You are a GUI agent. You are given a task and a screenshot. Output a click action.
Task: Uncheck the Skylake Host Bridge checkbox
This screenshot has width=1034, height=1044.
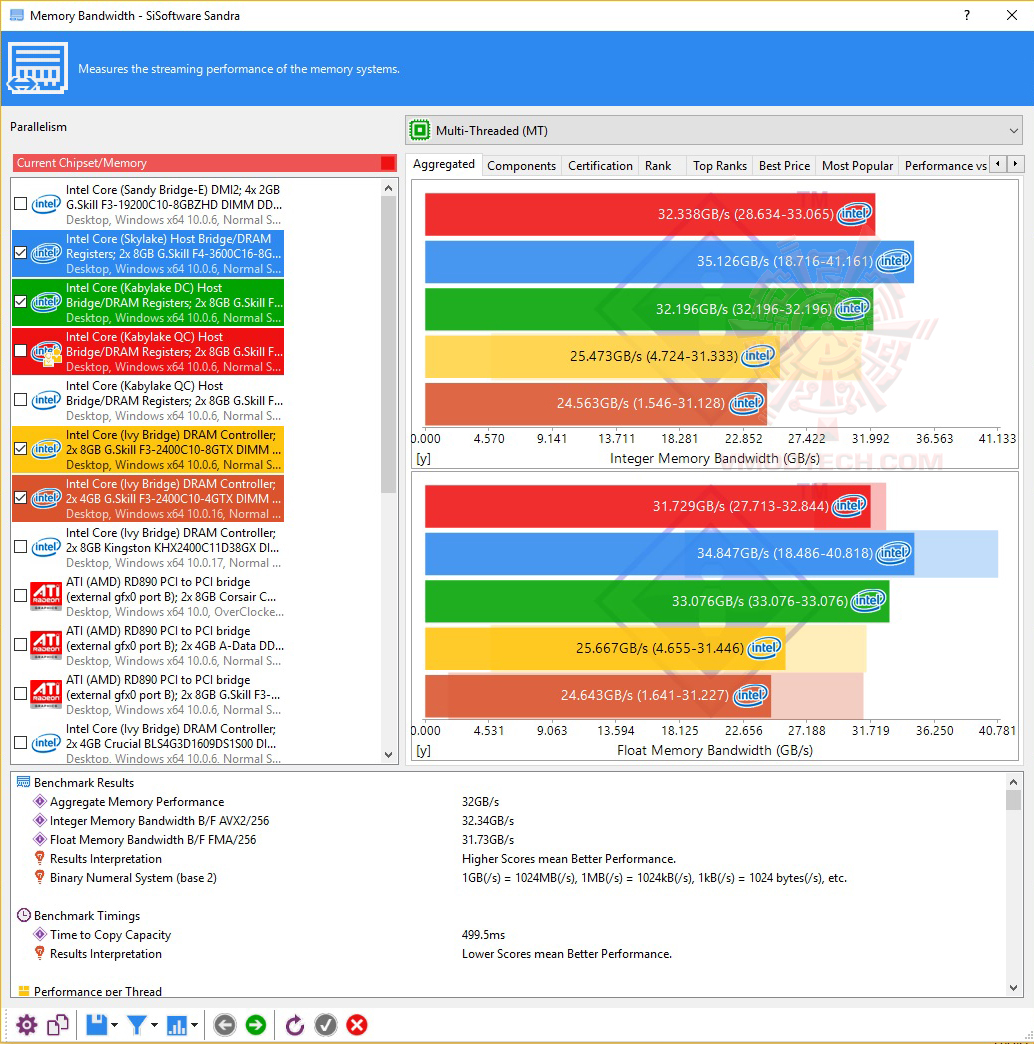pyautogui.click(x=21, y=253)
